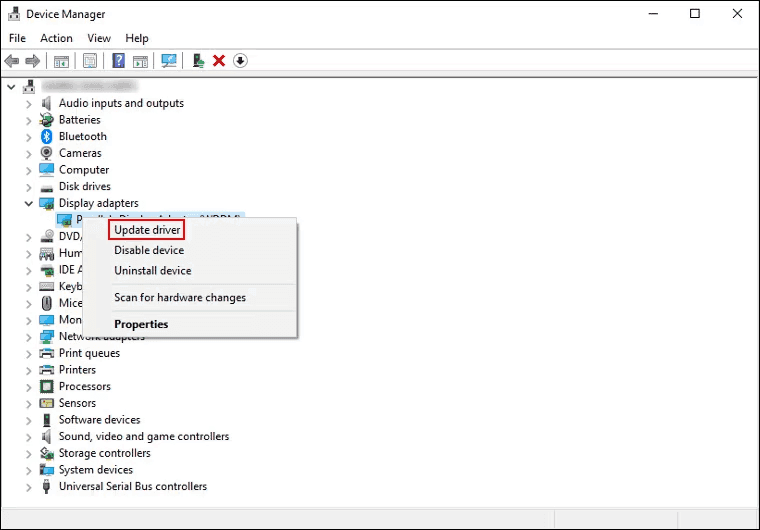Screen dimensions: 760x530
Task: Click the root computer node icon
Action: click(x=30, y=87)
